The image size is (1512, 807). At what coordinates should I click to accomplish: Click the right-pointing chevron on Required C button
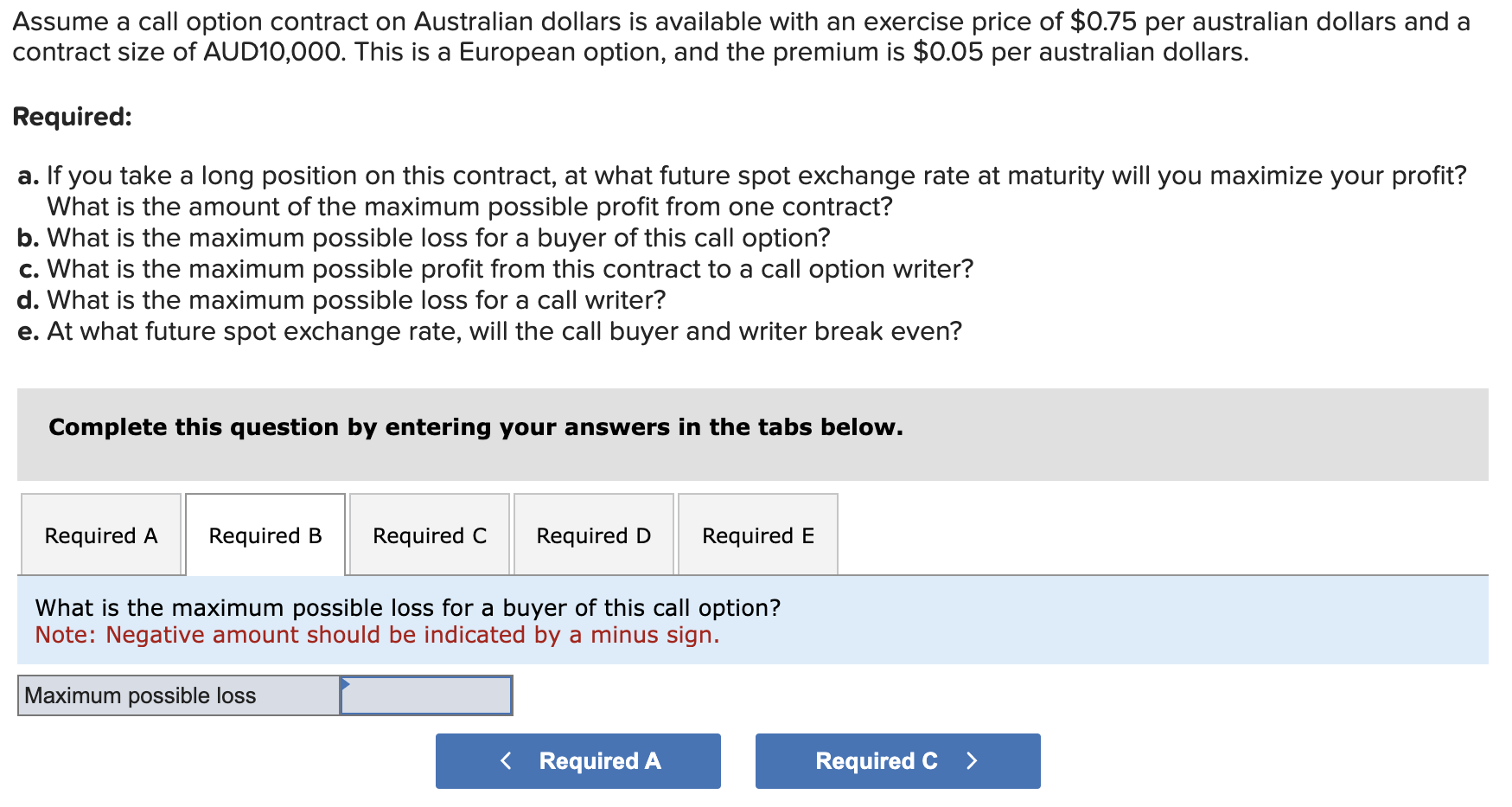pyautogui.click(x=973, y=760)
